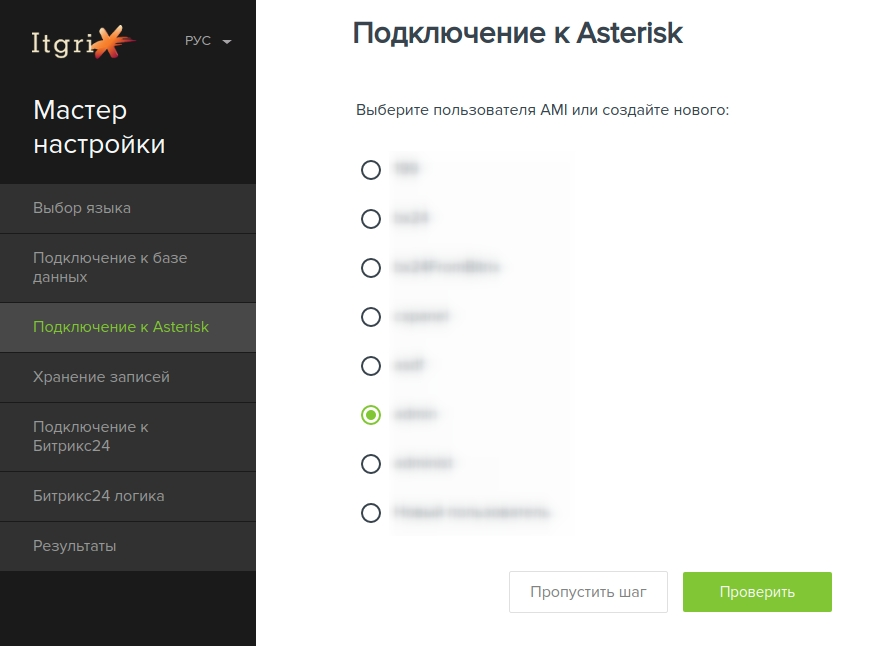The width and height of the screenshot is (892, 646).
Task: Open Хранение записей step
Action: 127,377
